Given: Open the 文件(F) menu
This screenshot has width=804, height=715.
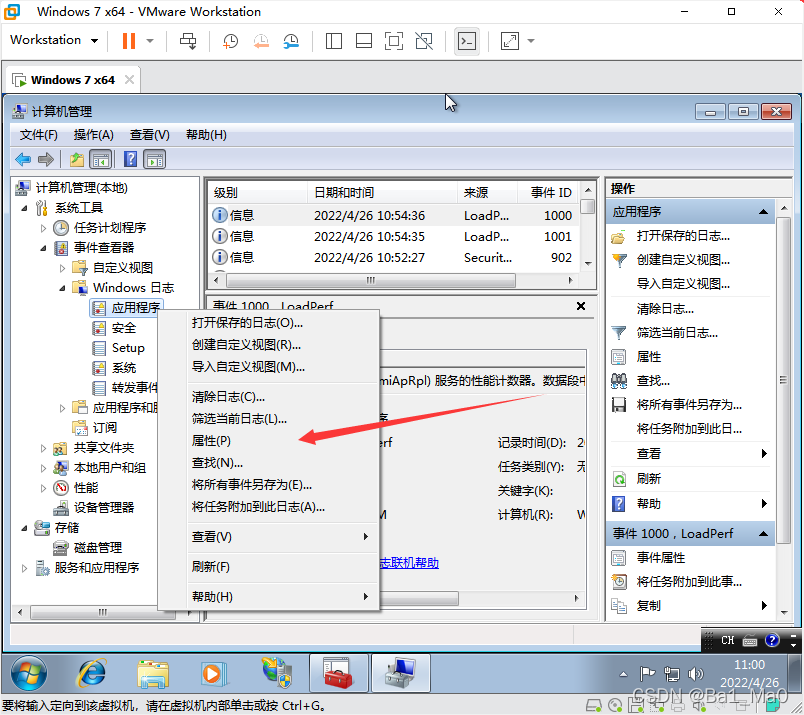Looking at the screenshot, I should 38,135.
